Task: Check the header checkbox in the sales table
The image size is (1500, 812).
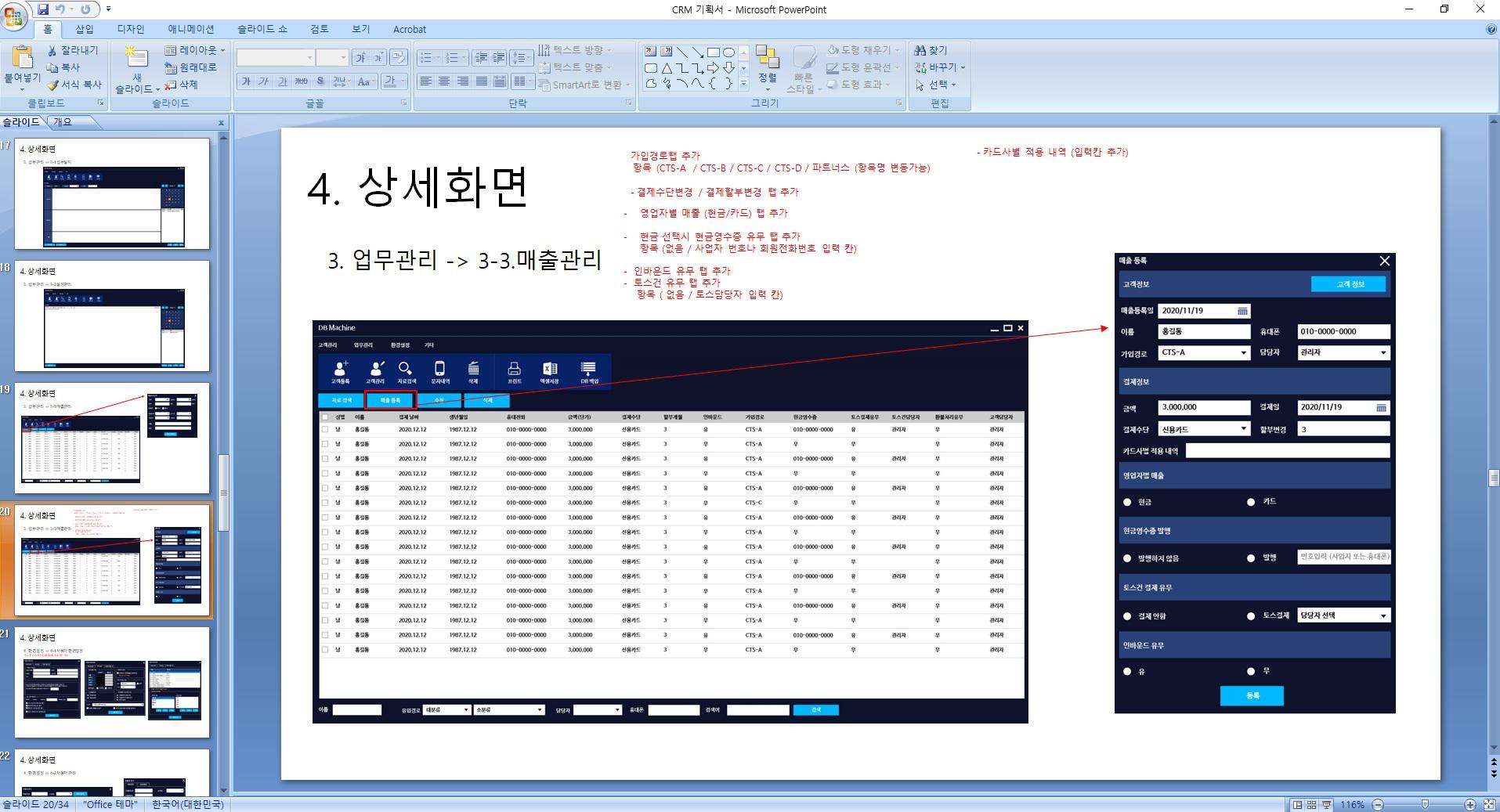Action: point(325,417)
